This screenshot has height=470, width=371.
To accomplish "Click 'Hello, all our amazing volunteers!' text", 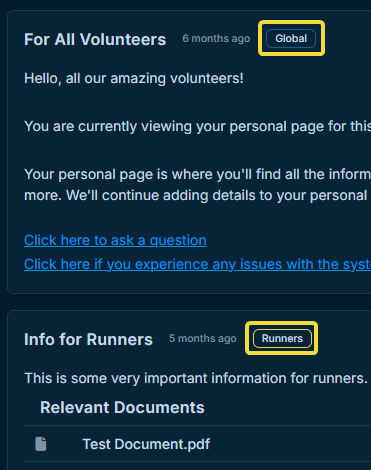I will coord(134,78).
